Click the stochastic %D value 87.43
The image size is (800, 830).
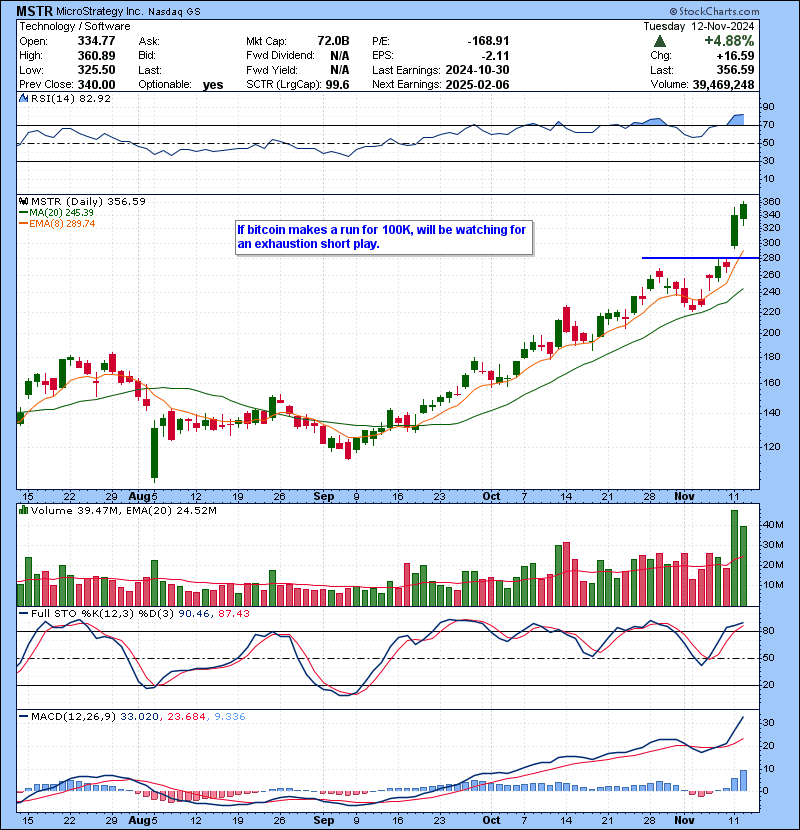(233, 613)
